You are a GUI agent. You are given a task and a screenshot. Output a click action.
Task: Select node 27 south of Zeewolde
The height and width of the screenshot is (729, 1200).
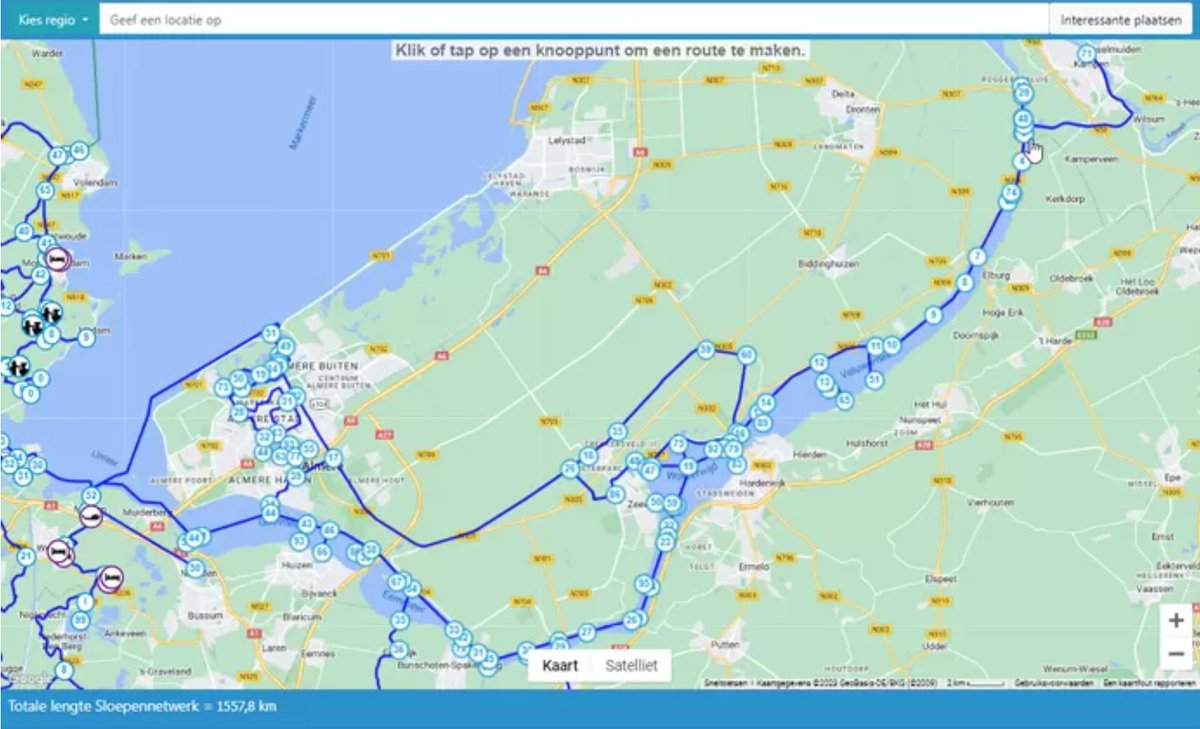(x=587, y=632)
